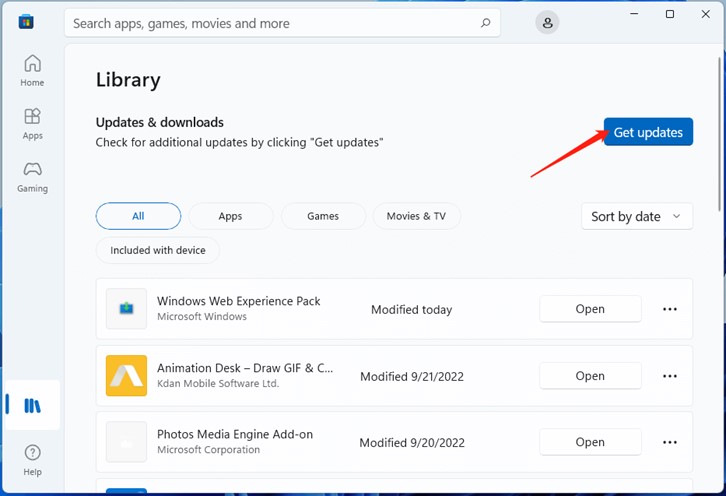The height and width of the screenshot is (496, 726).
Task: Click the search apps input field
Action: [x=270, y=23]
